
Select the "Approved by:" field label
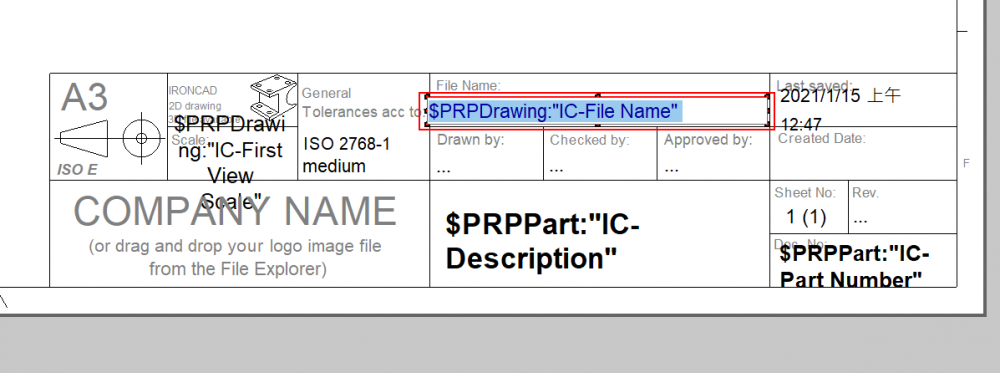tap(709, 140)
